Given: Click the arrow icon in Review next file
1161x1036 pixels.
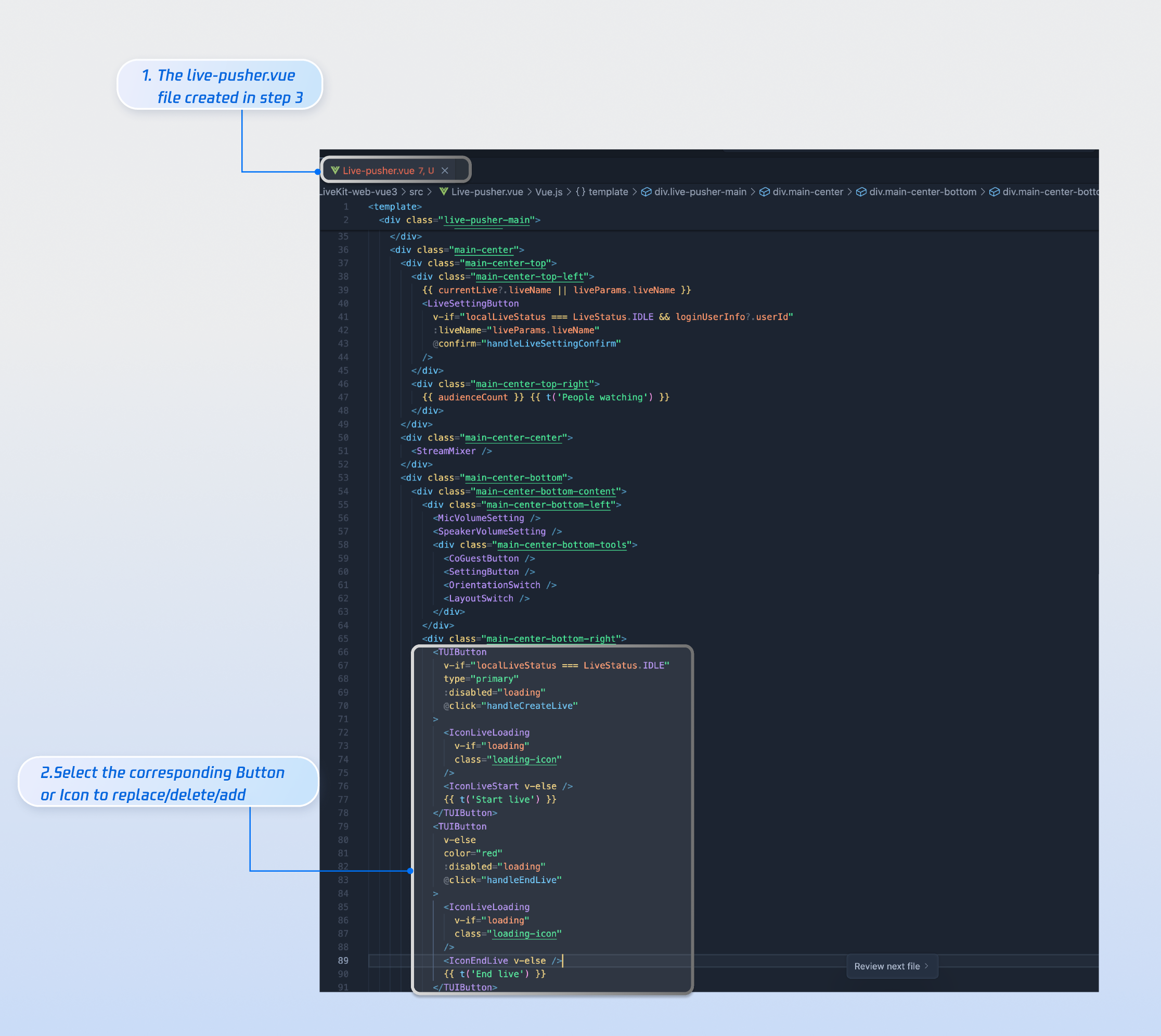Looking at the screenshot, I should (926, 966).
